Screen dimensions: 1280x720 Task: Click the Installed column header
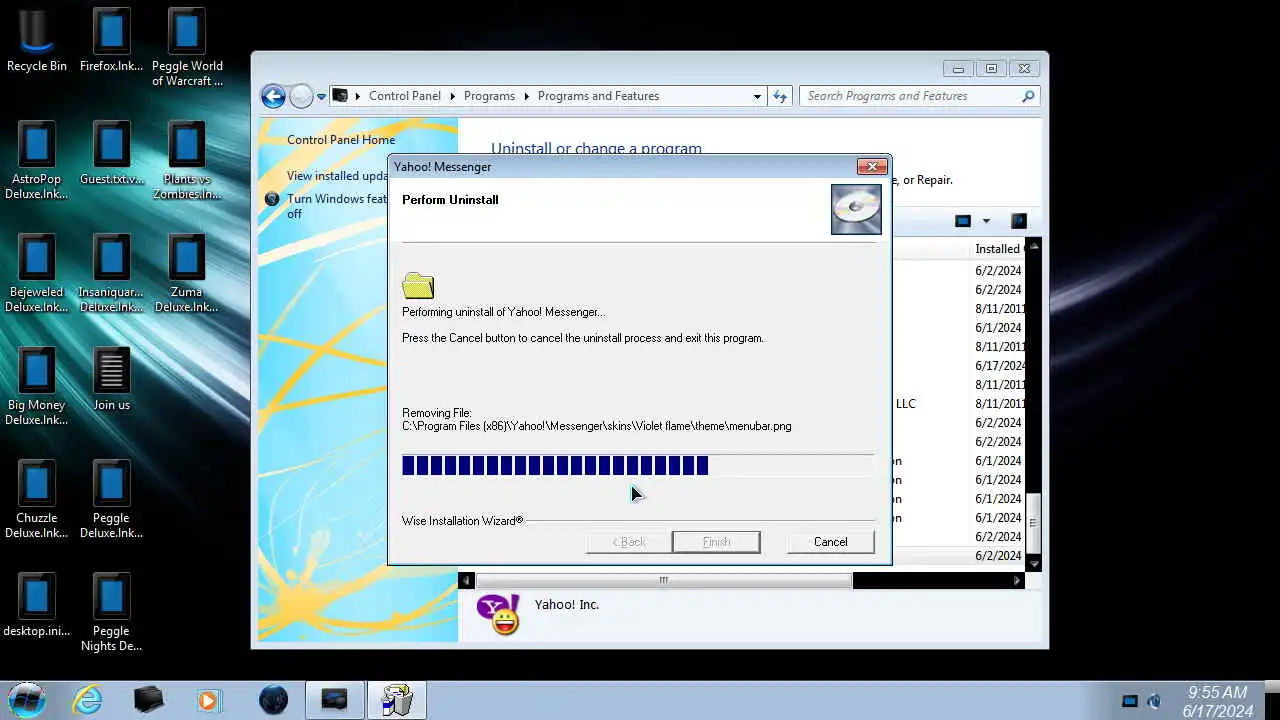(998, 249)
